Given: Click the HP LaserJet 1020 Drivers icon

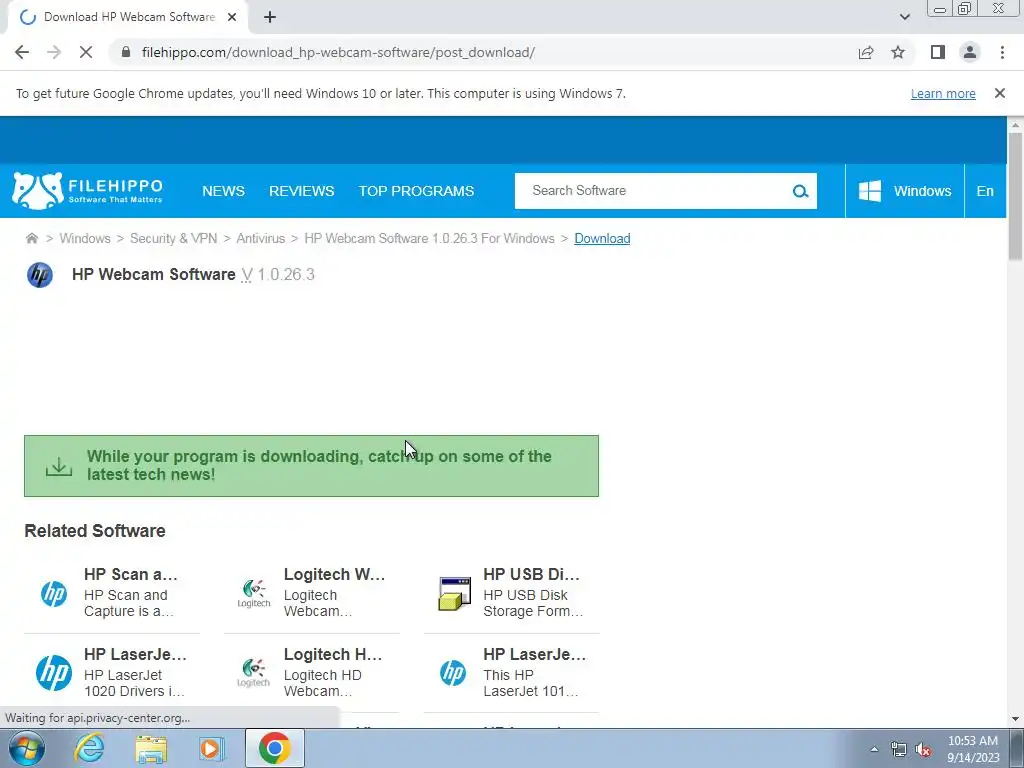Looking at the screenshot, I should [x=54, y=673].
